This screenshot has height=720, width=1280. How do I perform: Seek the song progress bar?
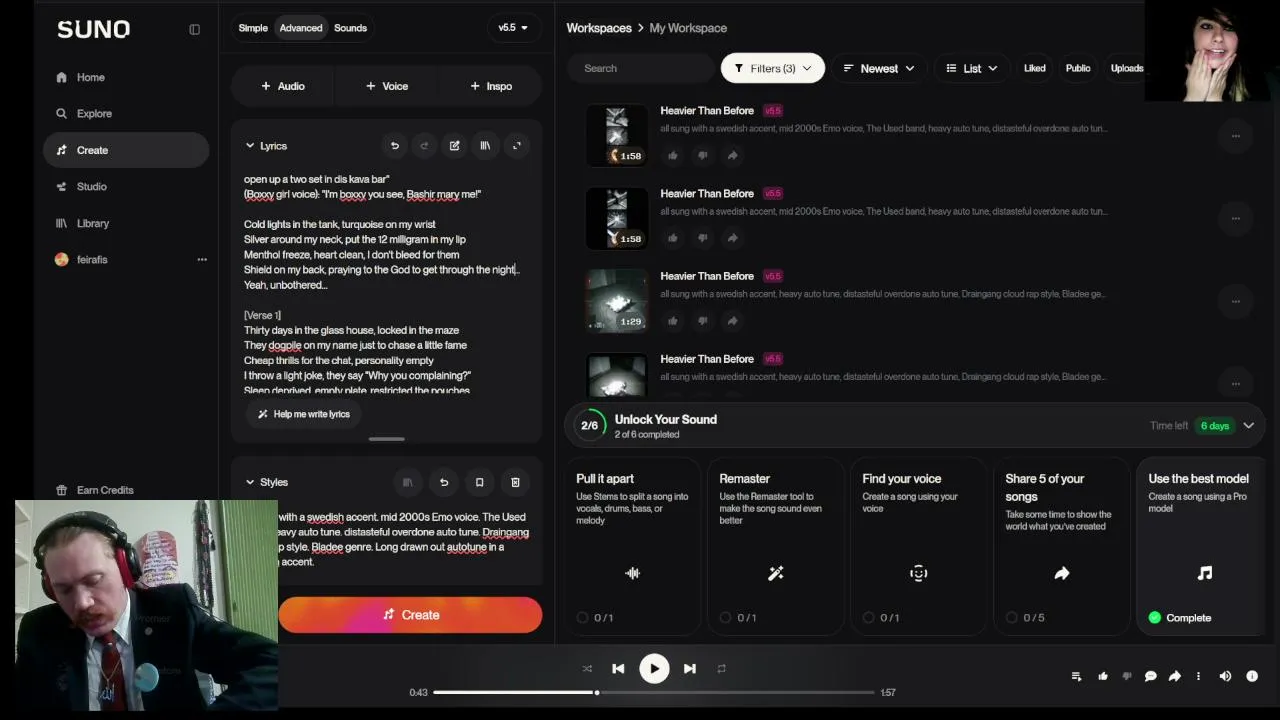point(654,692)
